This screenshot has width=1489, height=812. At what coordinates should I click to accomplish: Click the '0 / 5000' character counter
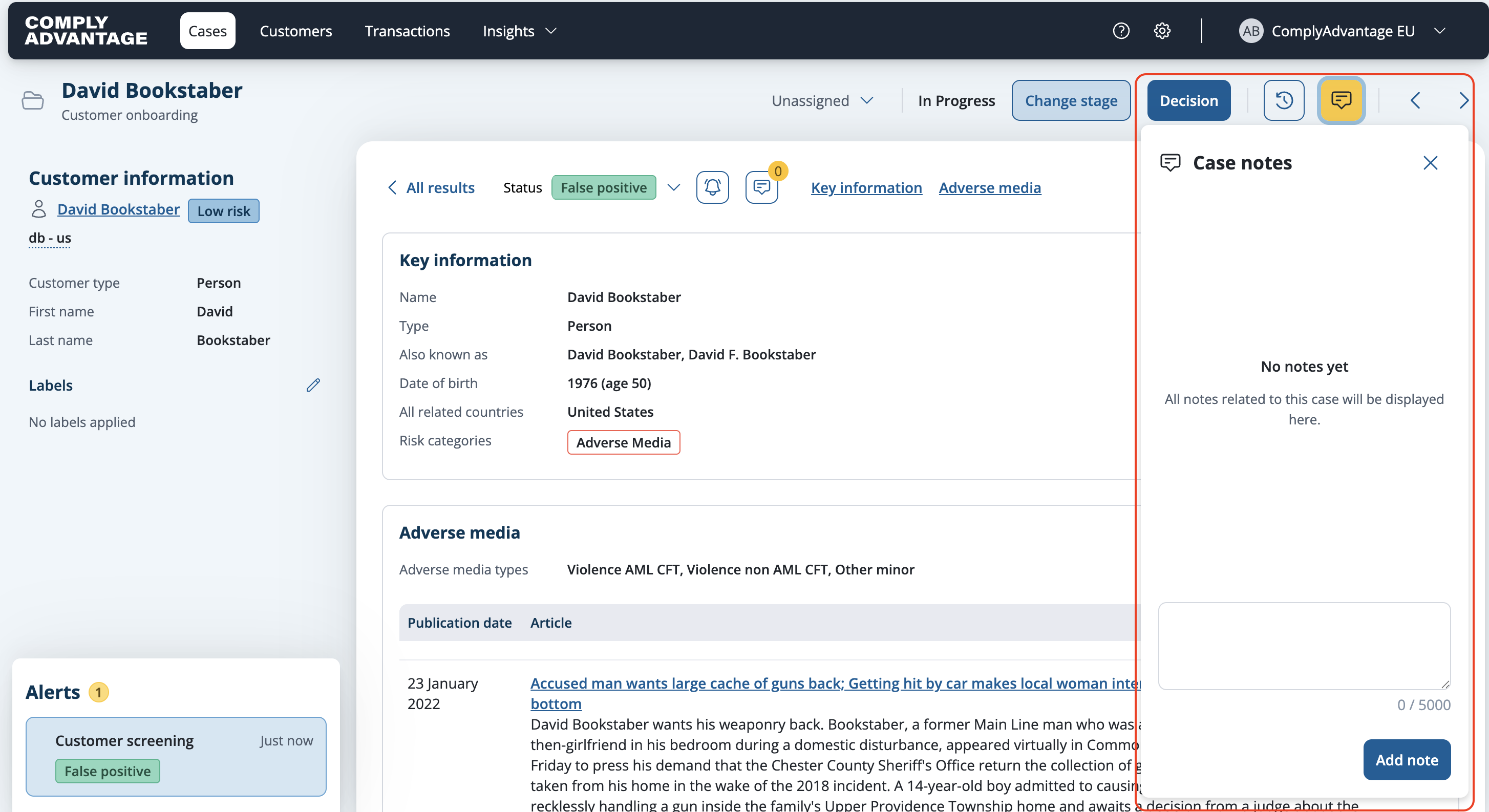click(1423, 704)
